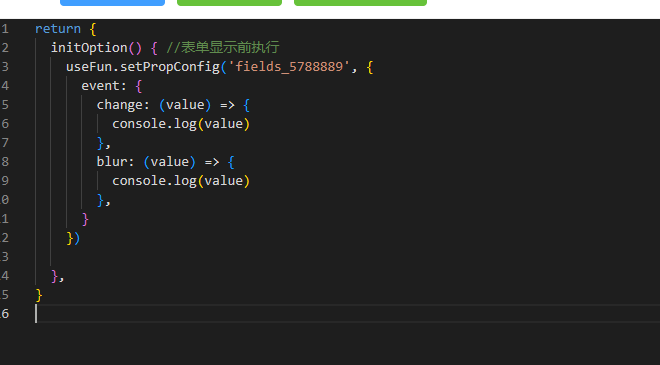This screenshot has height=365, width=660.
Task: Click console.log inside the blur handler
Action: tap(154, 181)
